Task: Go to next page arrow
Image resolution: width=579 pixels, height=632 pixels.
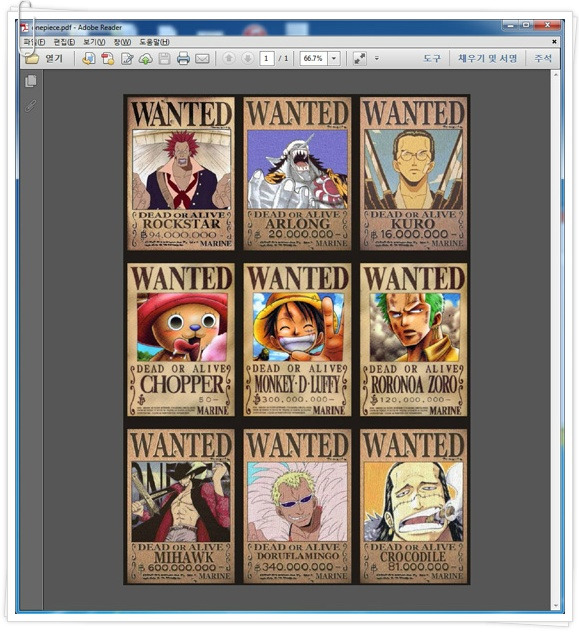Action: 248,58
